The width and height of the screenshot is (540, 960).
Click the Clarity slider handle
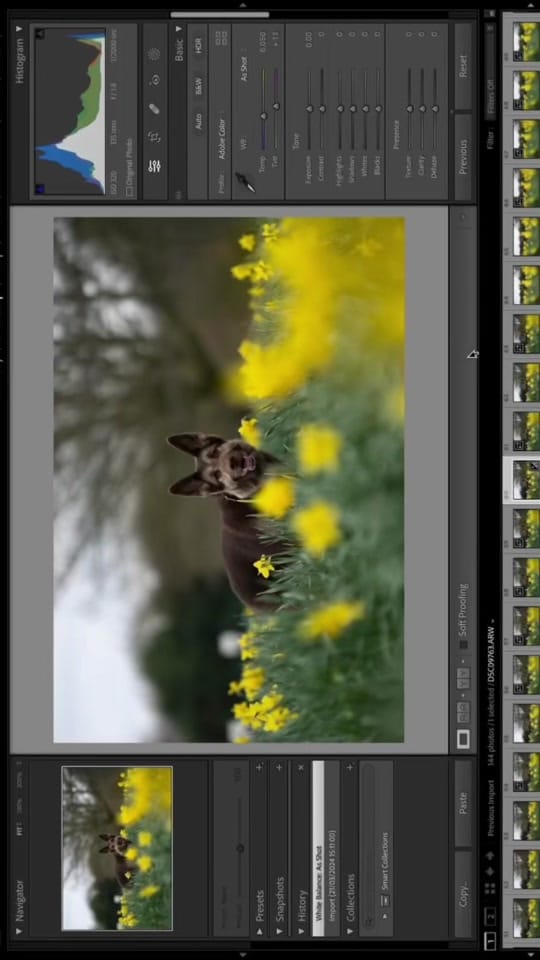pos(422,108)
